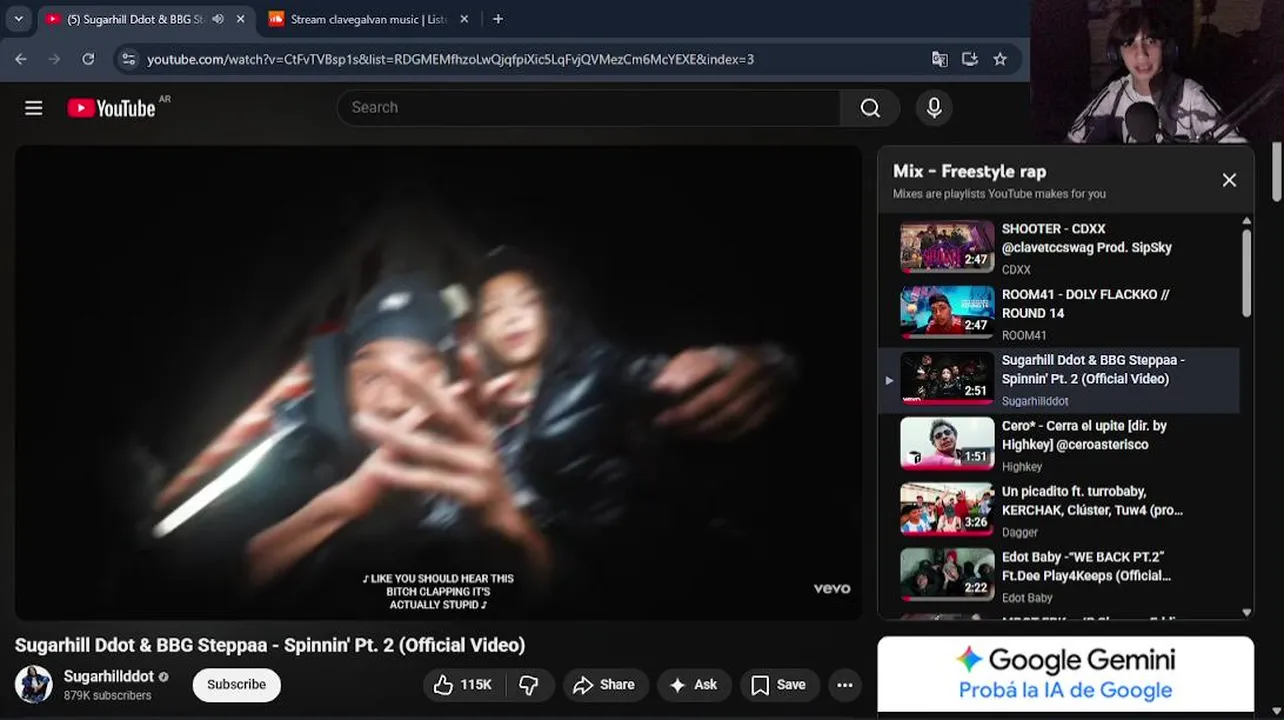This screenshot has width=1284, height=720.
Task: Play Cero* - Cerra el upite thumbnail
Action: coord(946,444)
